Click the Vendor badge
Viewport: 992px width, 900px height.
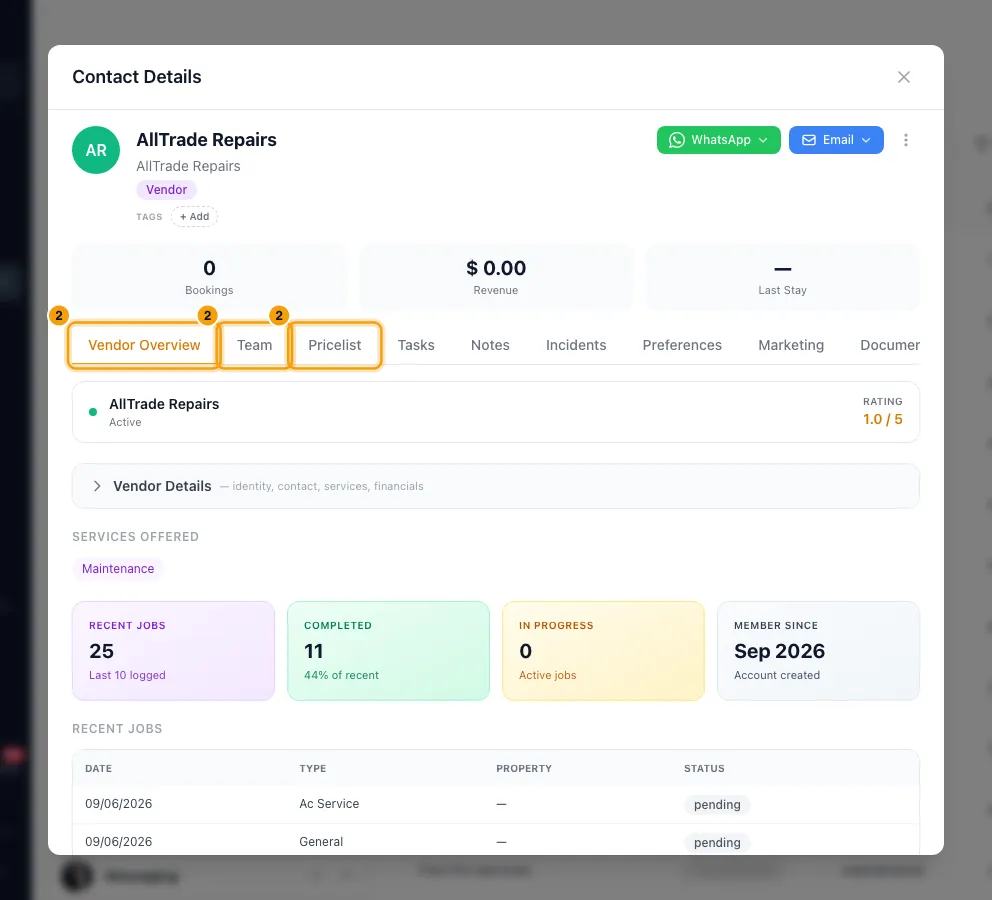166,190
